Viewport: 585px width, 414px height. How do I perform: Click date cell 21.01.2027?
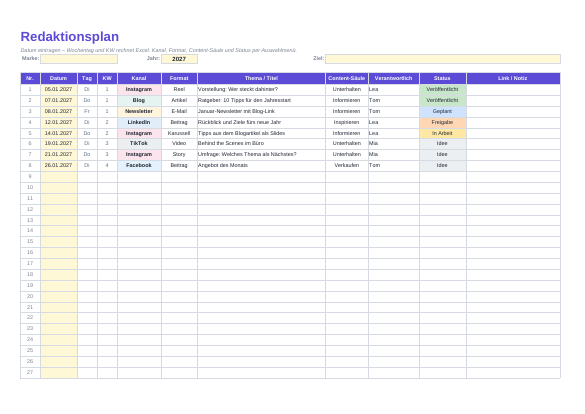point(59,154)
